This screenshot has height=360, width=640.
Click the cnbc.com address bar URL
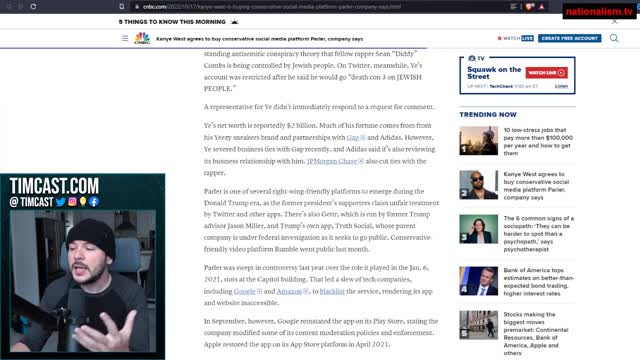pyautogui.click(x=272, y=7)
